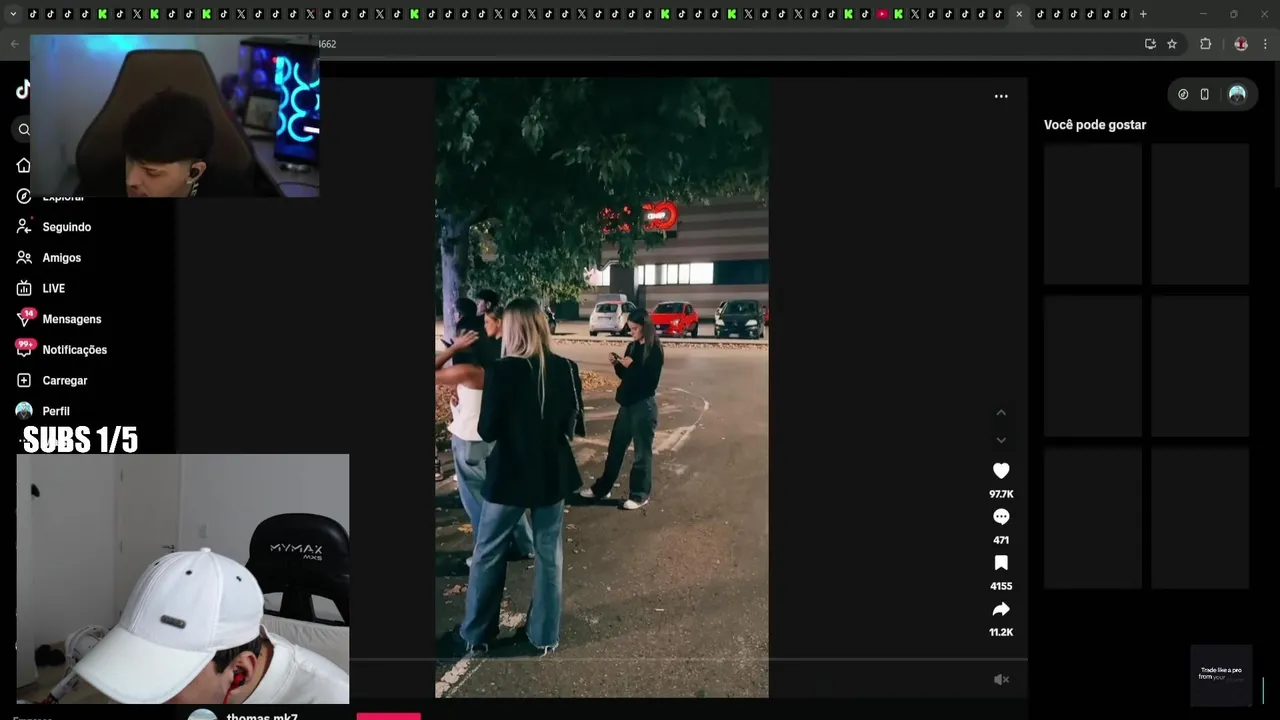Switch to the YouTube tab
1280x720 pixels.
pyautogui.click(x=882, y=14)
